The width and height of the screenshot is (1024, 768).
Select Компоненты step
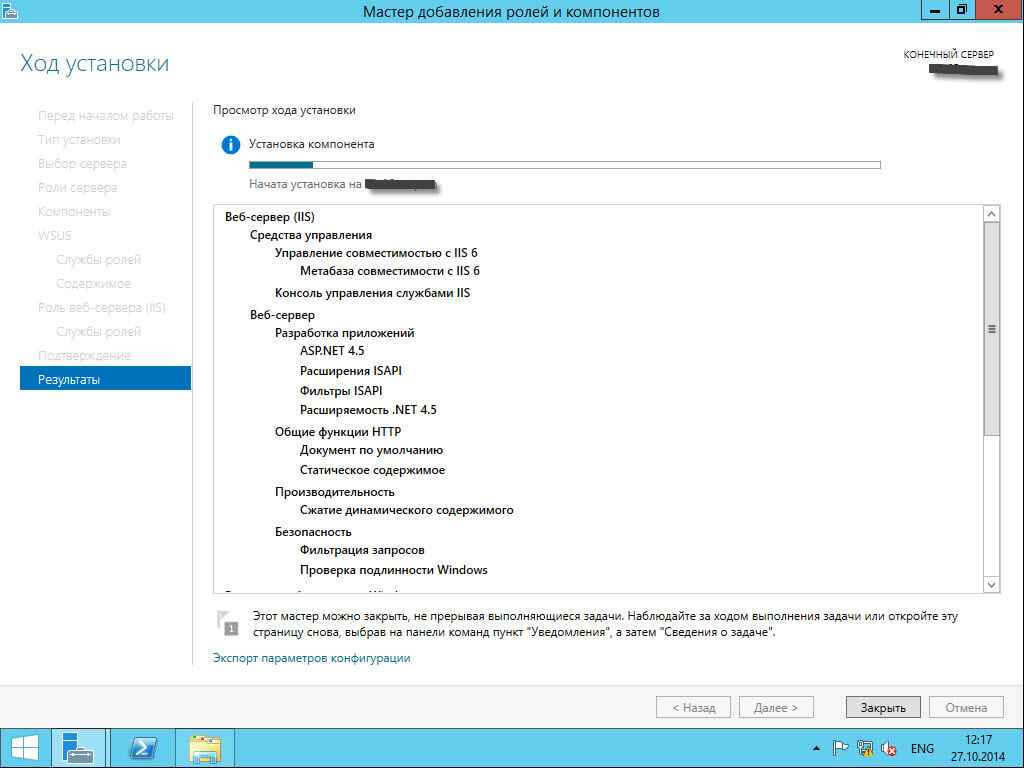point(74,212)
